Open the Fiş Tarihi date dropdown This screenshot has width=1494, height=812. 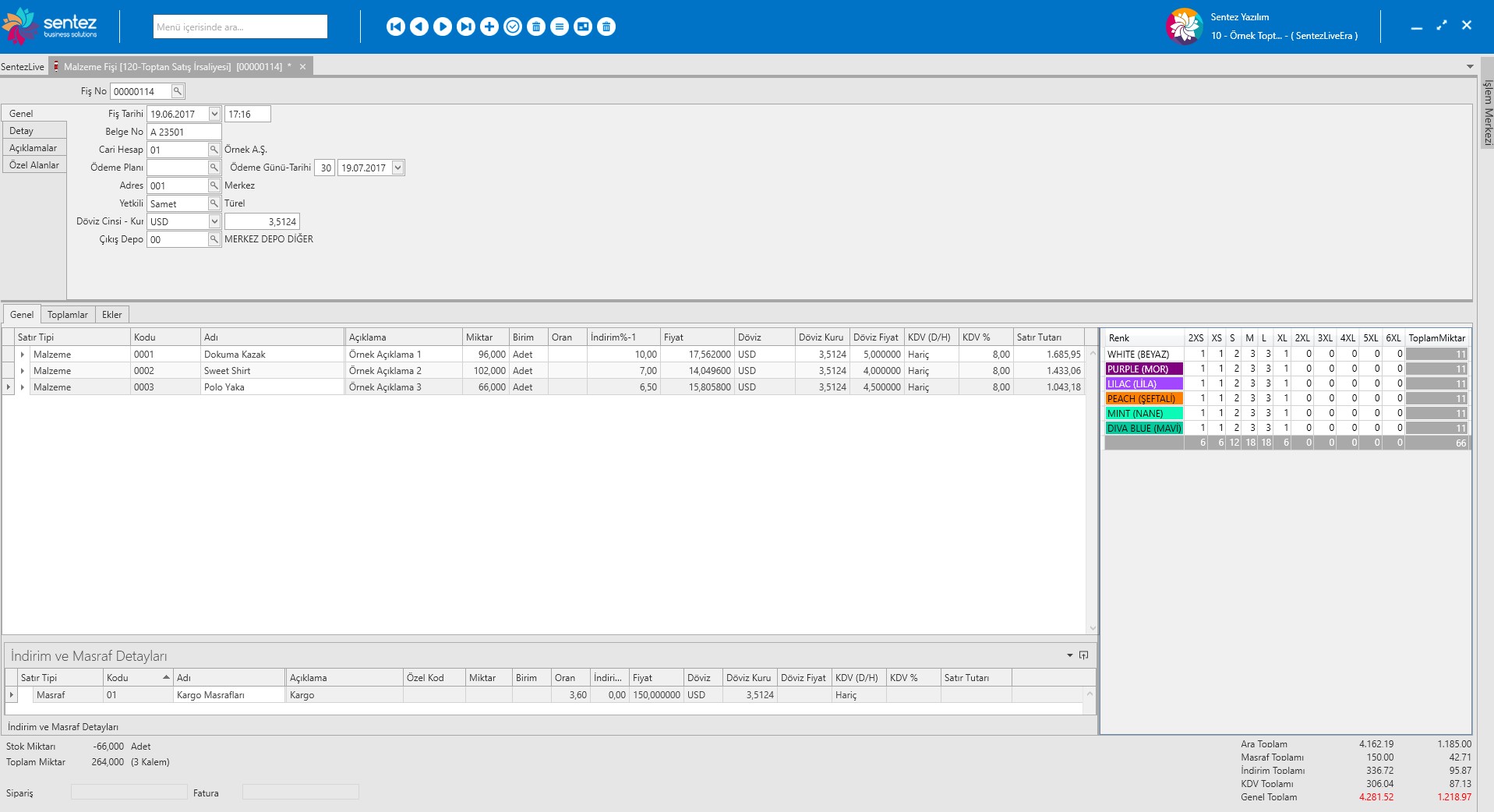coord(214,114)
